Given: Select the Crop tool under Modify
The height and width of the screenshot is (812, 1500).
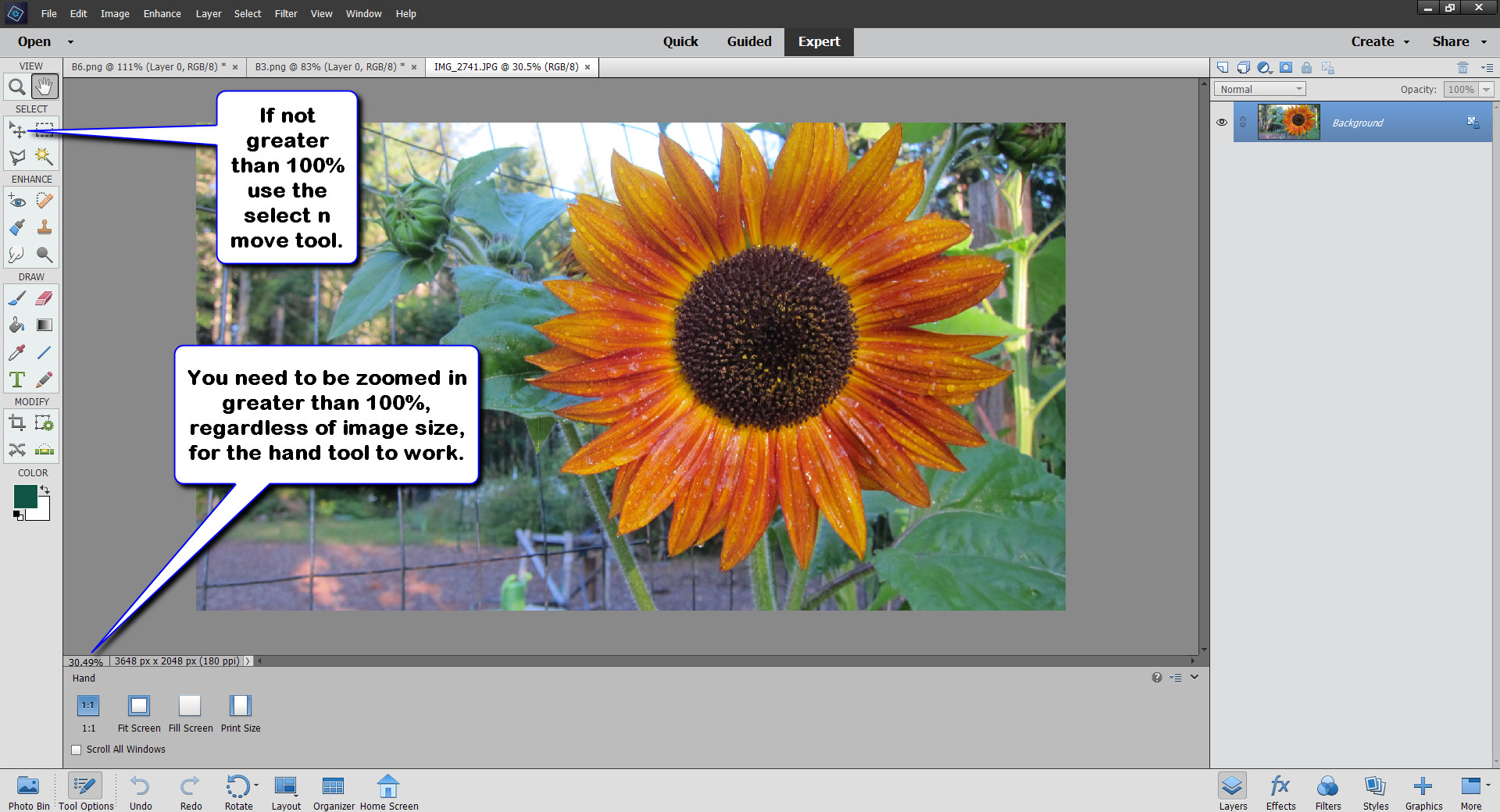Looking at the screenshot, I should pos(17,423).
